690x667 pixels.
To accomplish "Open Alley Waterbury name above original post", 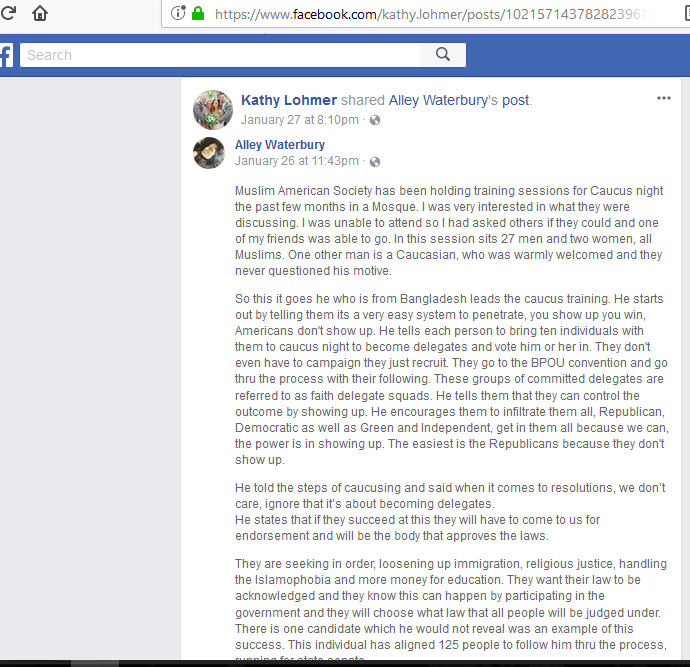I will (x=280, y=145).
